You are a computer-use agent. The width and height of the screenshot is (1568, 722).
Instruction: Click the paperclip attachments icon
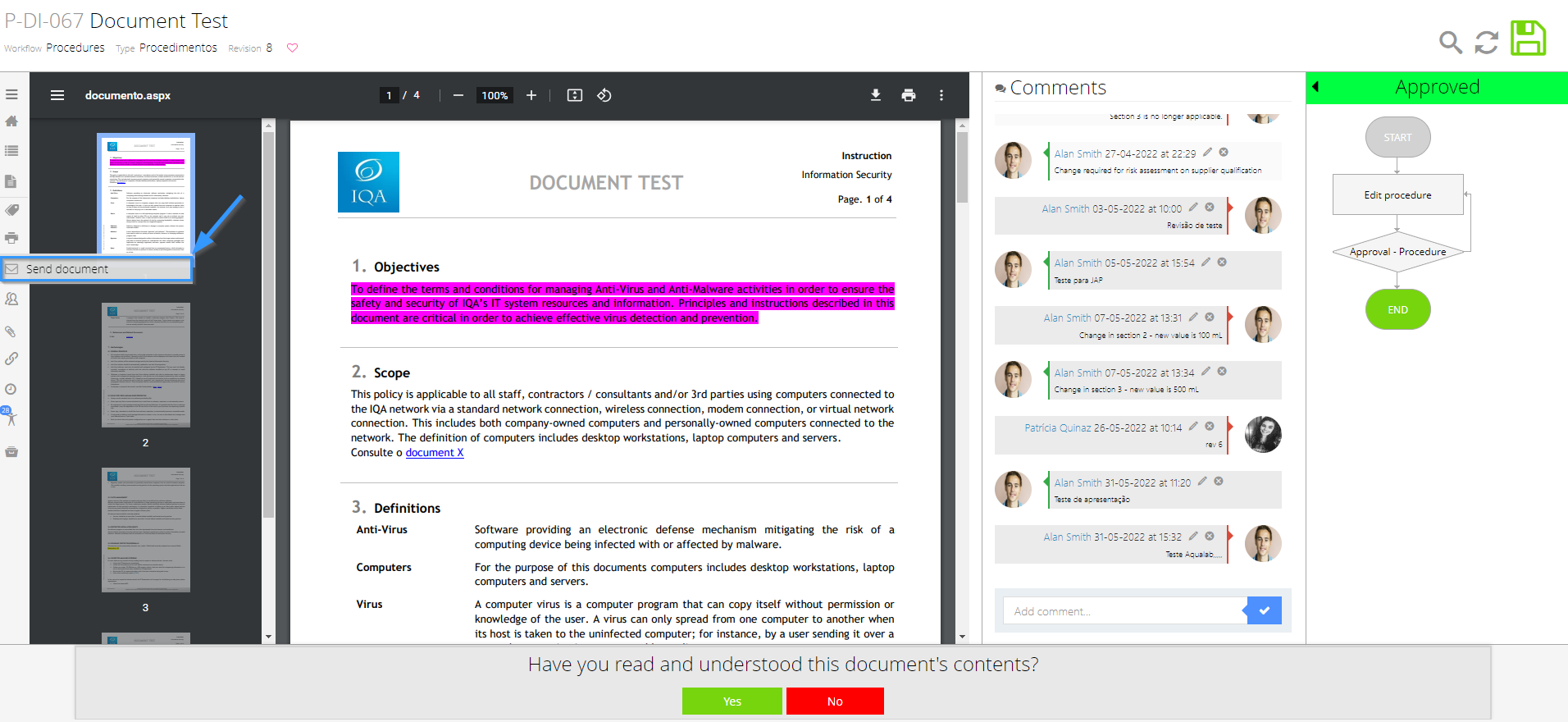(x=11, y=331)
